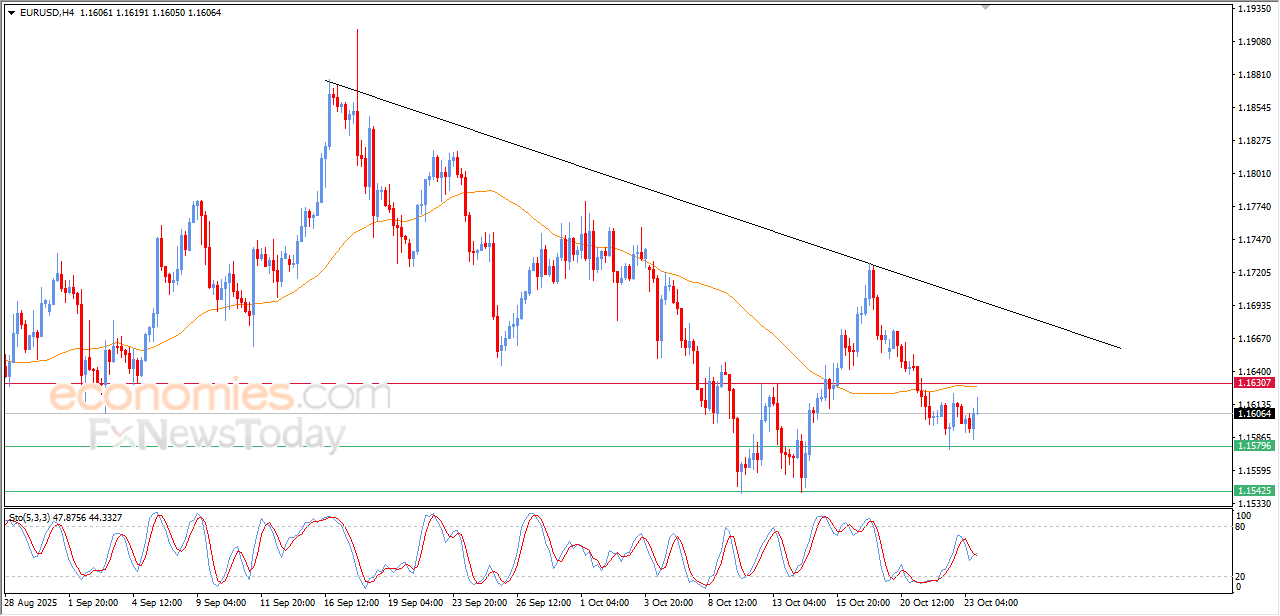
Task: Click the 23 Sep 20:00 time axis label
Action: pyautogui.click(x=479, y=603)
